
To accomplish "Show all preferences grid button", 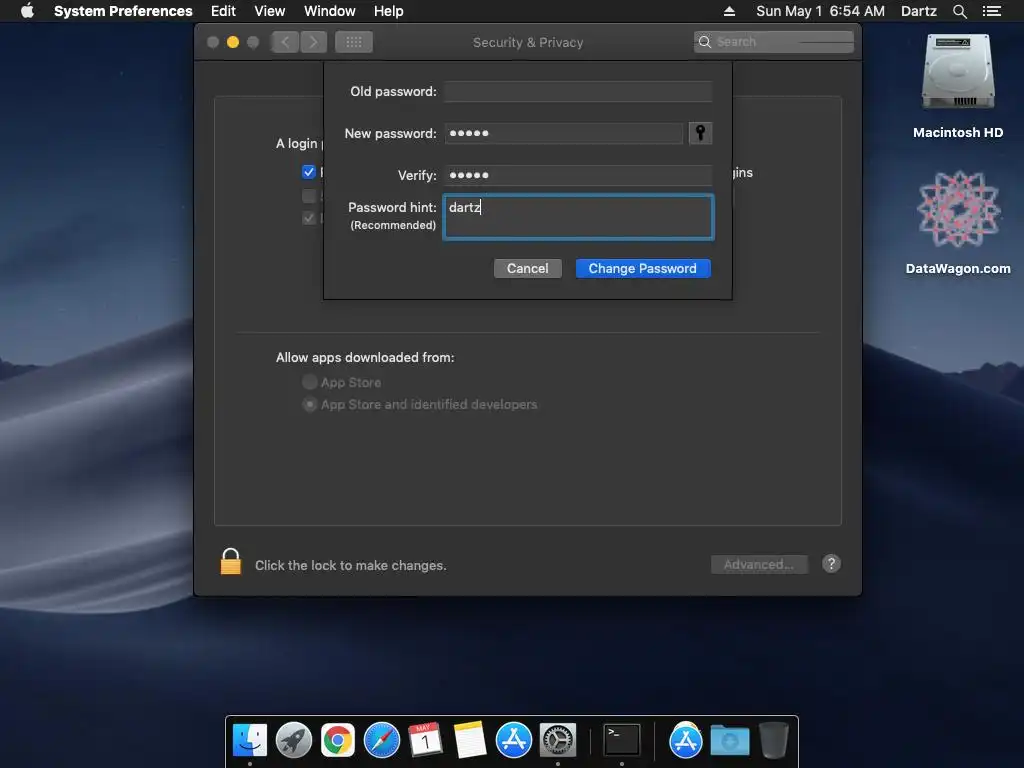I will (x=353, y=42).
